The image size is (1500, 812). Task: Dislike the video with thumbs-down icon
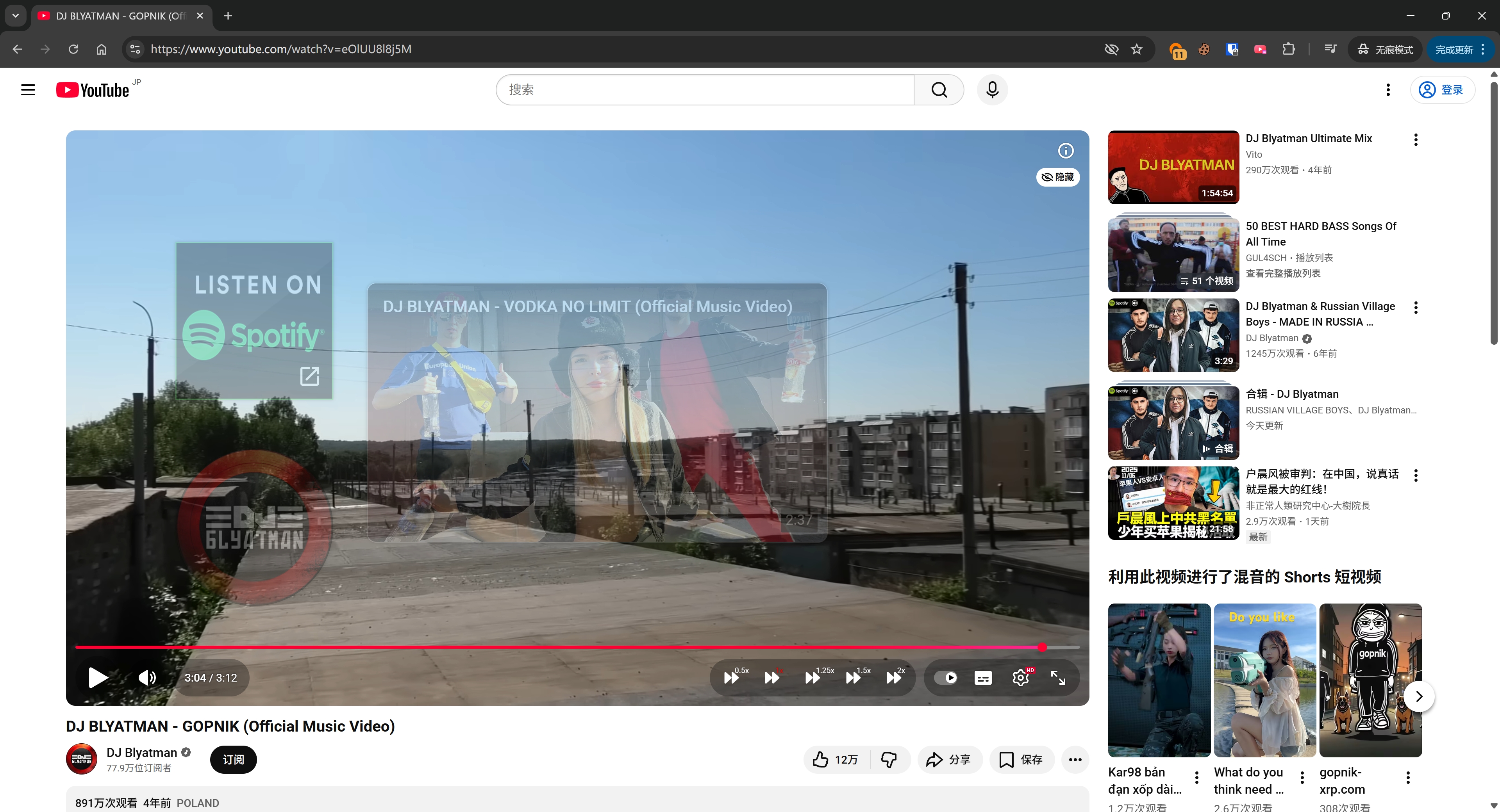pos(889,760)
